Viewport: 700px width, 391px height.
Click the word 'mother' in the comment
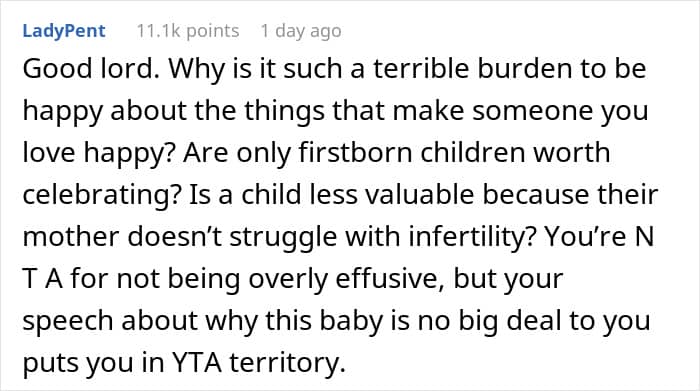pos(71,237)
